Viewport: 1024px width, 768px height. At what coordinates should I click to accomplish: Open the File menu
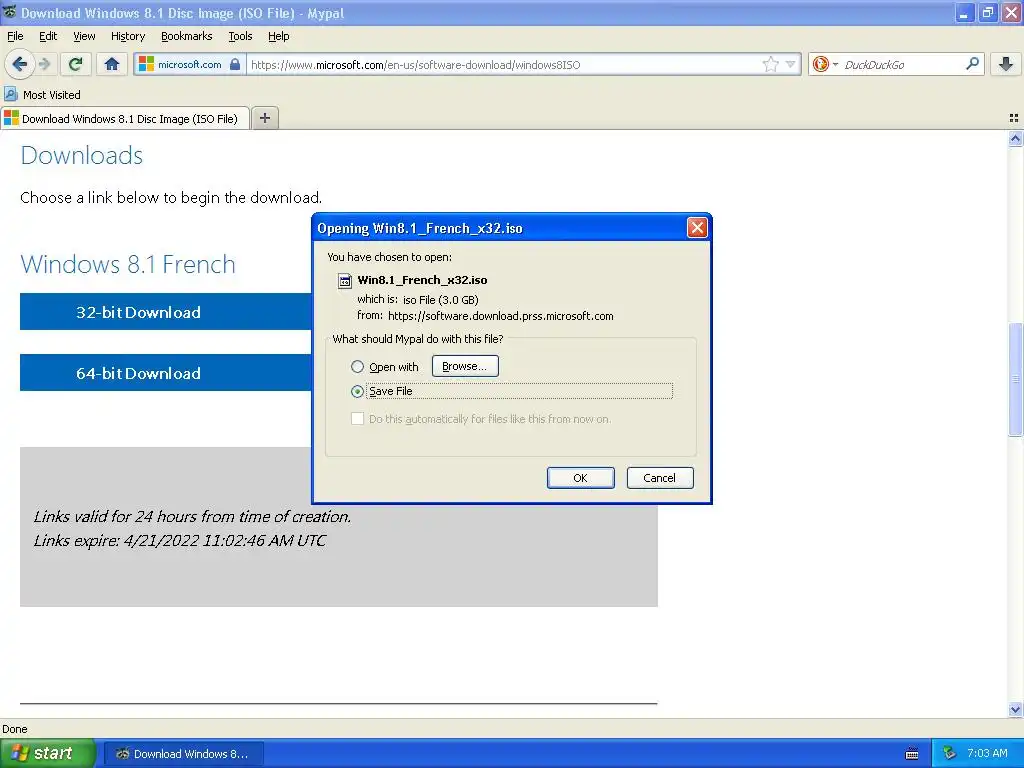tap(15, 36)
